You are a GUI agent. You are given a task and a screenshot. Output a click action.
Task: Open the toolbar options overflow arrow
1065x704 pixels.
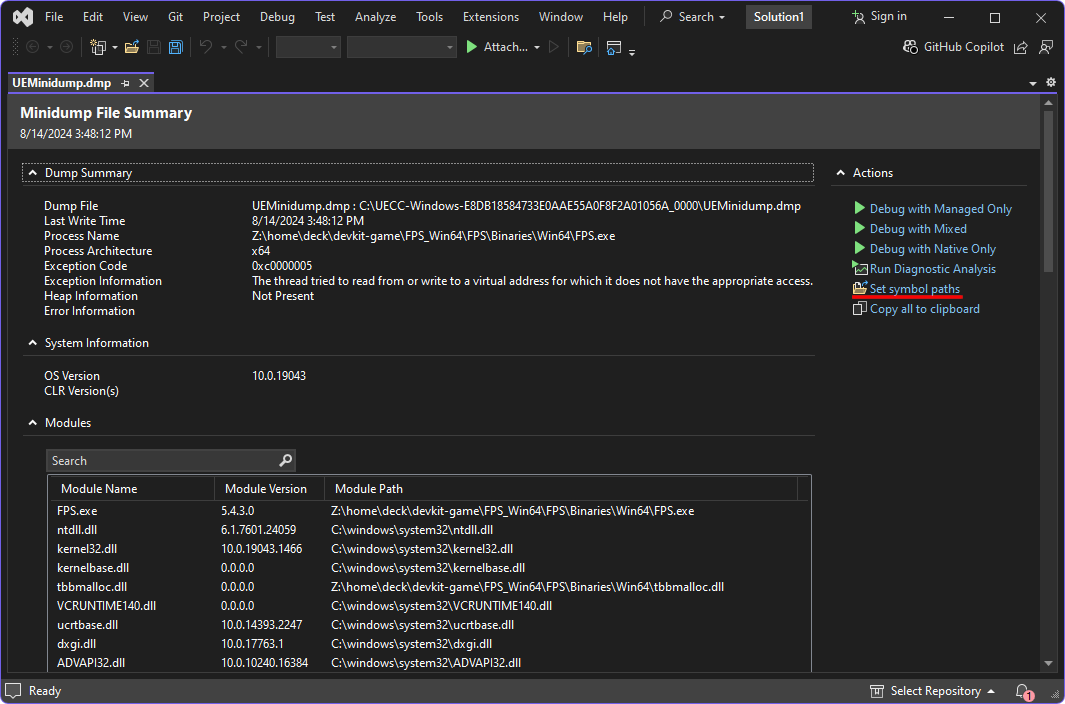click(632, 52)
